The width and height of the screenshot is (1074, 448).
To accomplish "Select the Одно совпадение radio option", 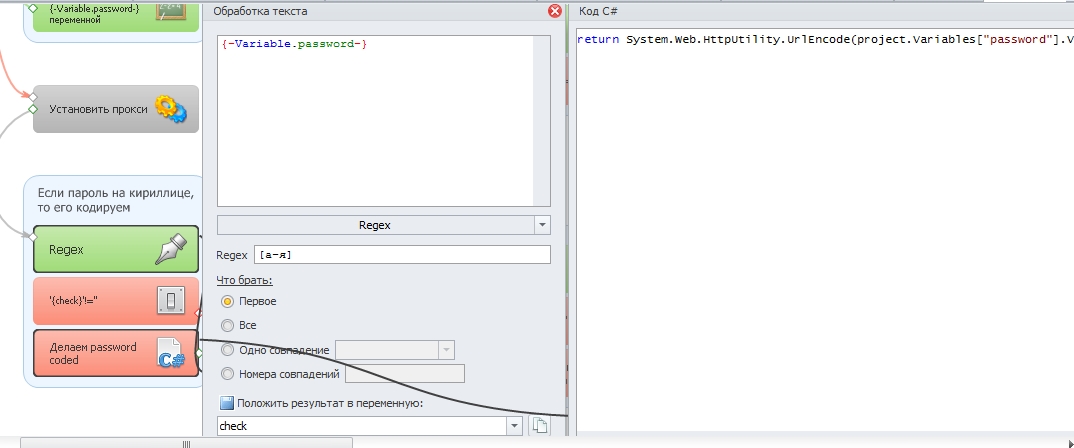I will (x=227, y=350).
